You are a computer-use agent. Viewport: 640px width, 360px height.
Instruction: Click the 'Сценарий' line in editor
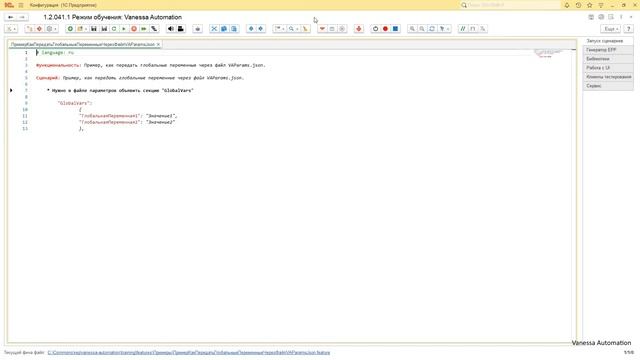coord(140,78)
